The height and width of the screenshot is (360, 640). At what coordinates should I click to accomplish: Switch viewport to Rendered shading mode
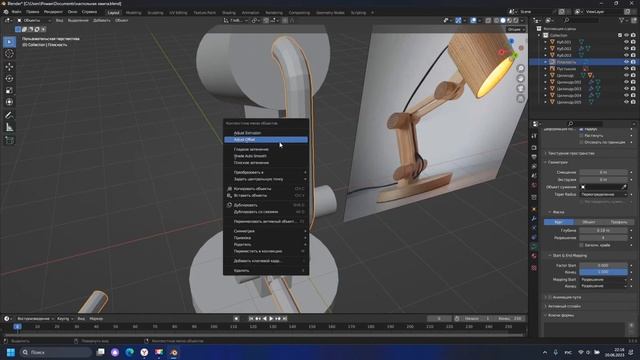pyautogui.click(x=516, y=20)
